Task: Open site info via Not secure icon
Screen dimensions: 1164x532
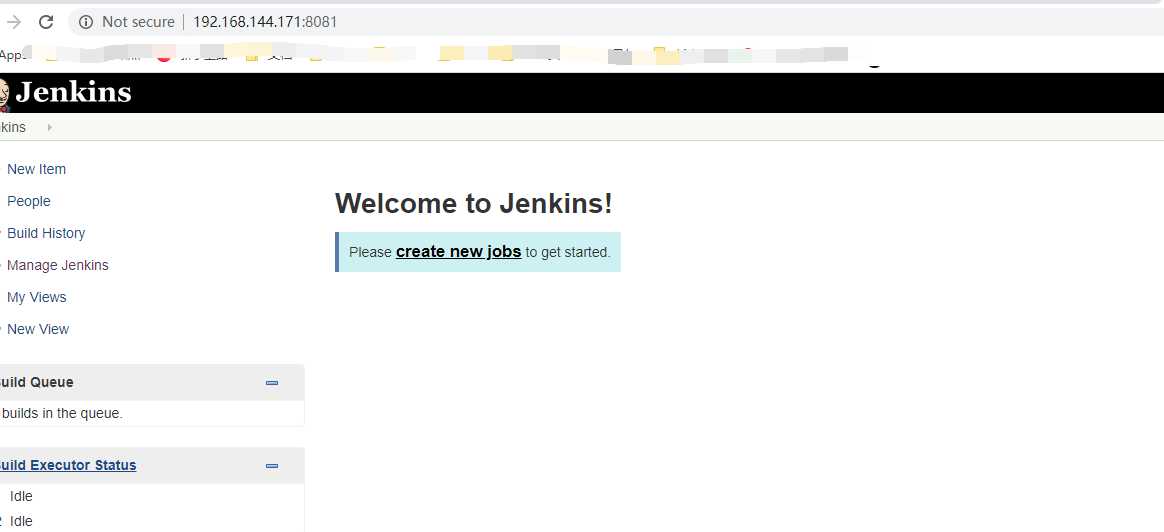Action: click(86, 22)
